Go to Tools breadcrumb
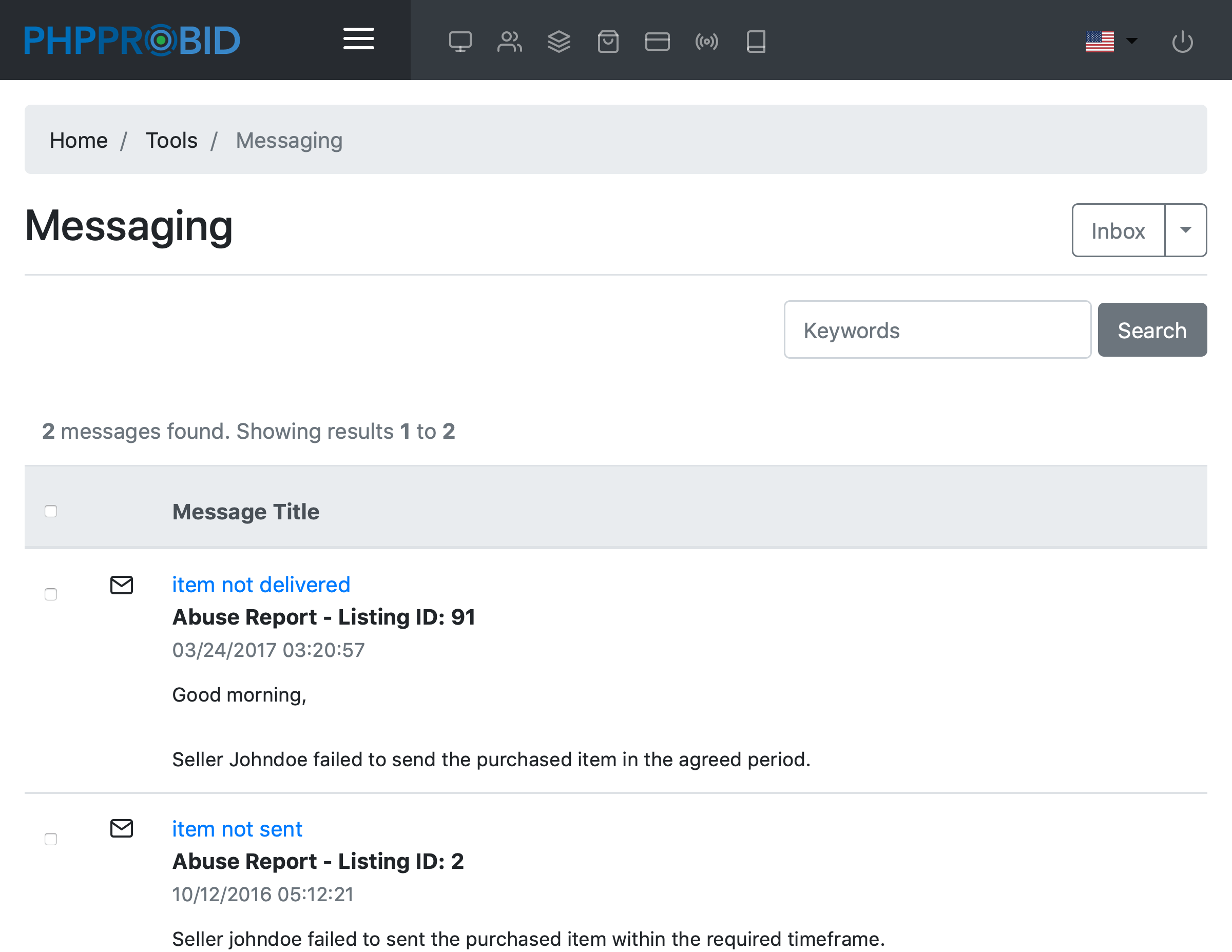 tap(171, 140)
